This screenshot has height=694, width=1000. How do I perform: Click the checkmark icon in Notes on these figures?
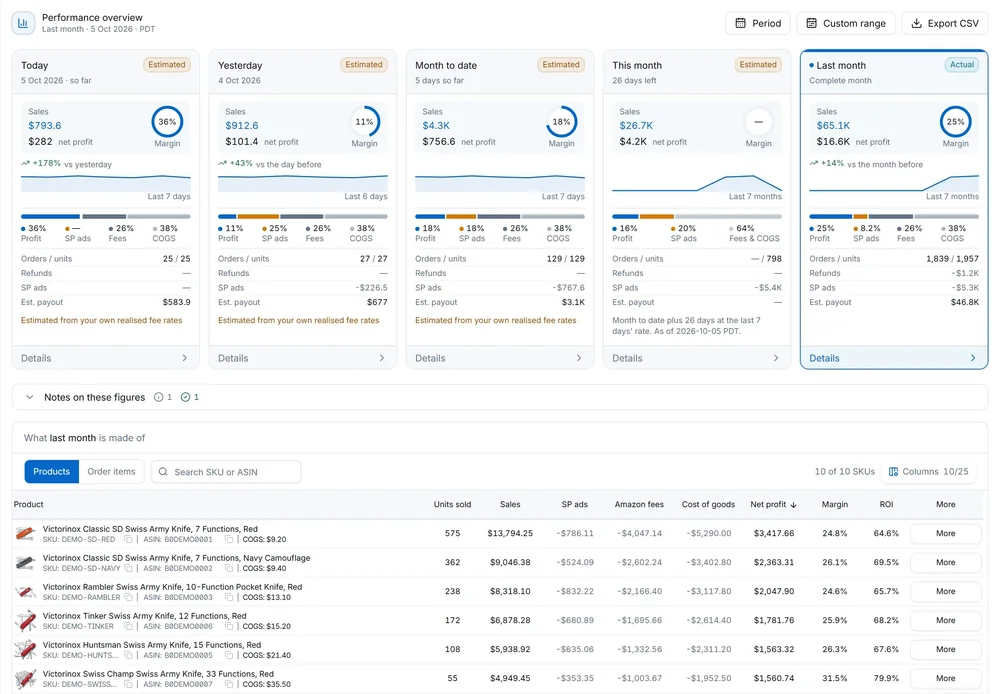point(185,397)
